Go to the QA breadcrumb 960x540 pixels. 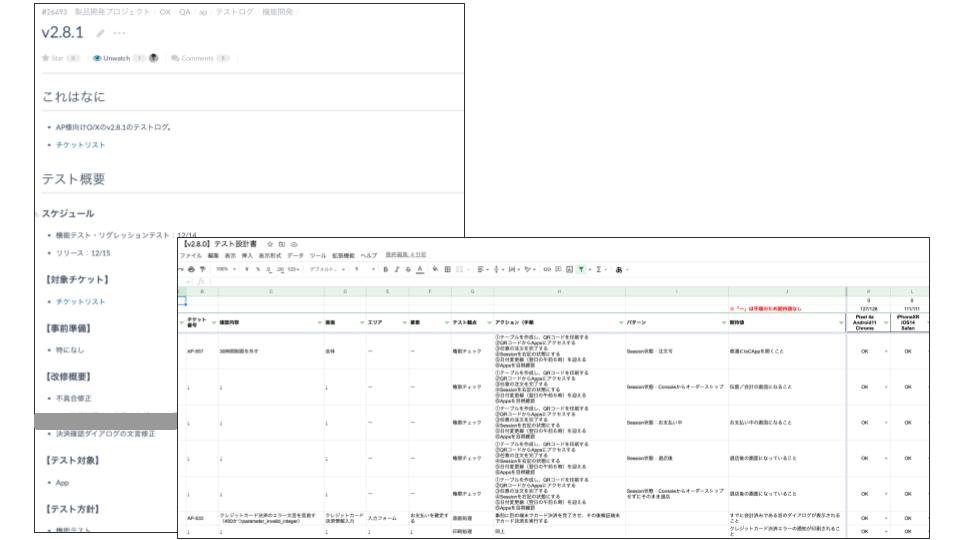tap(184, 12)
